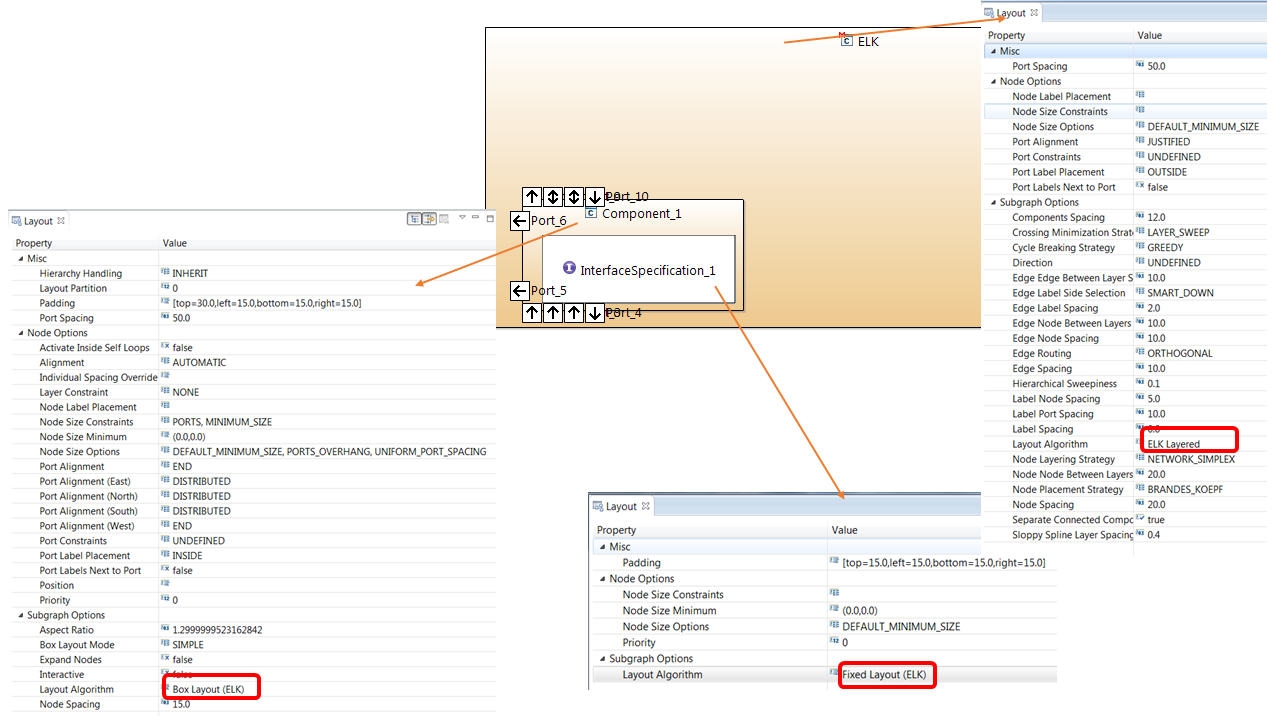Viewport: 1280px width, 720px height.
Task: Select the Component_1 label
Action: (642, 214)
